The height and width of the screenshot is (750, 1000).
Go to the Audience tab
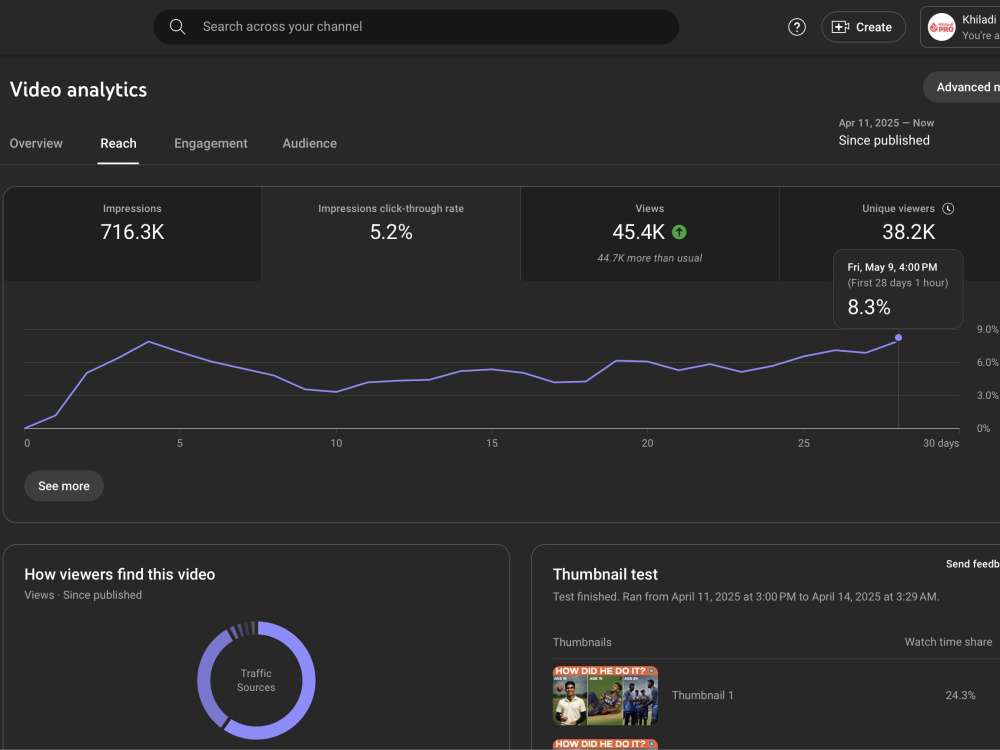pyautogui.click(x=309, y=143)
